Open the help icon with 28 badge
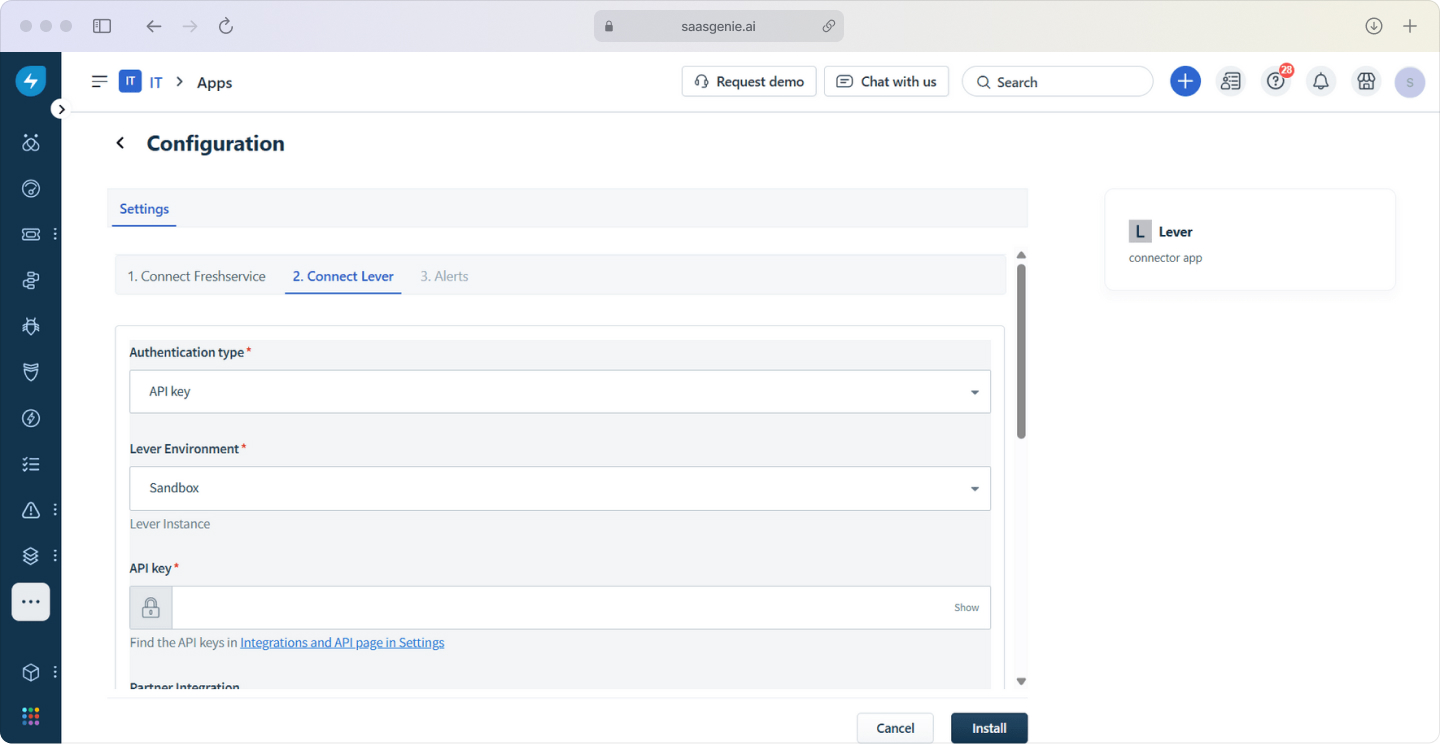 (1276, 81)
